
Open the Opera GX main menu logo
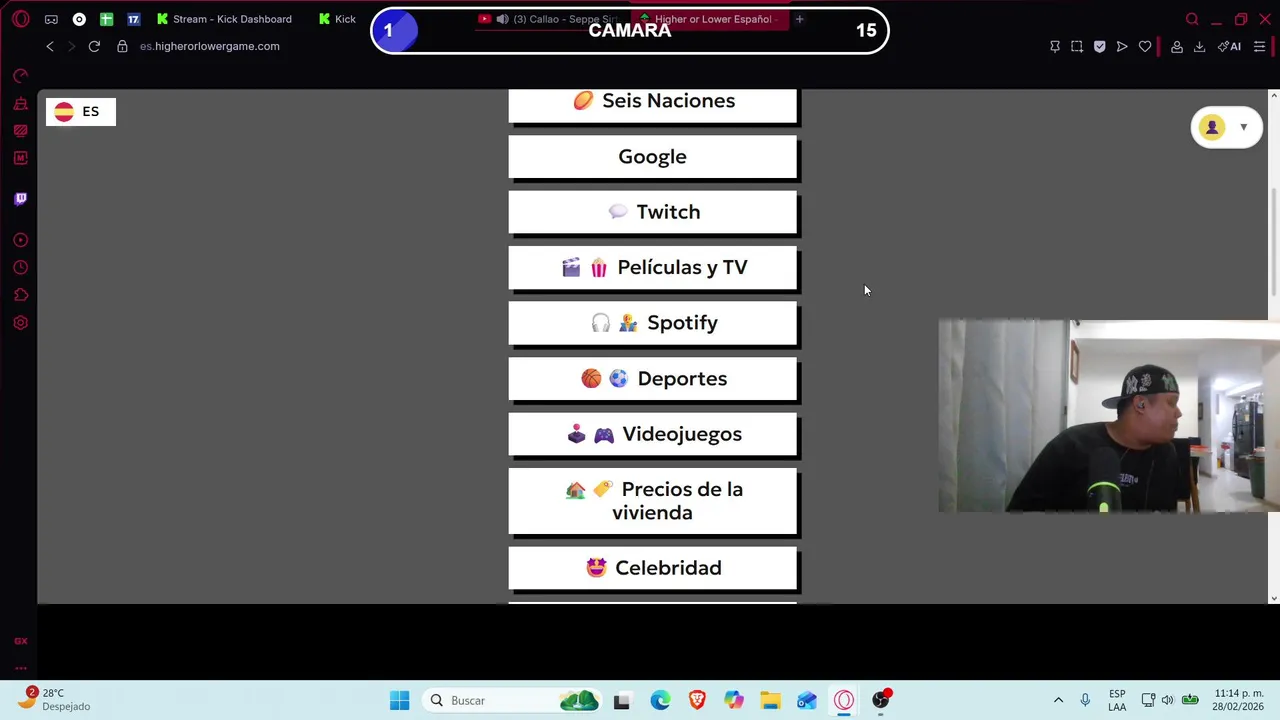coord(20,19)
